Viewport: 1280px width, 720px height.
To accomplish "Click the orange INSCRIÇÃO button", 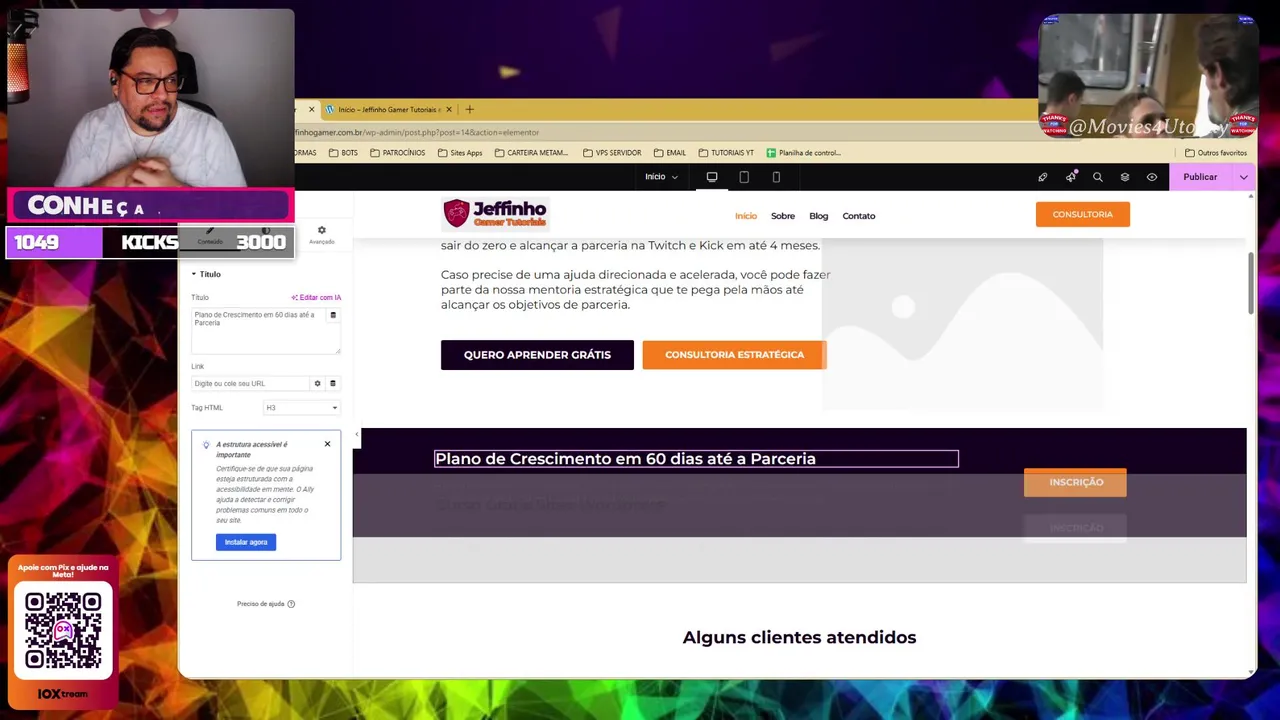I will tap(1076, 482).
